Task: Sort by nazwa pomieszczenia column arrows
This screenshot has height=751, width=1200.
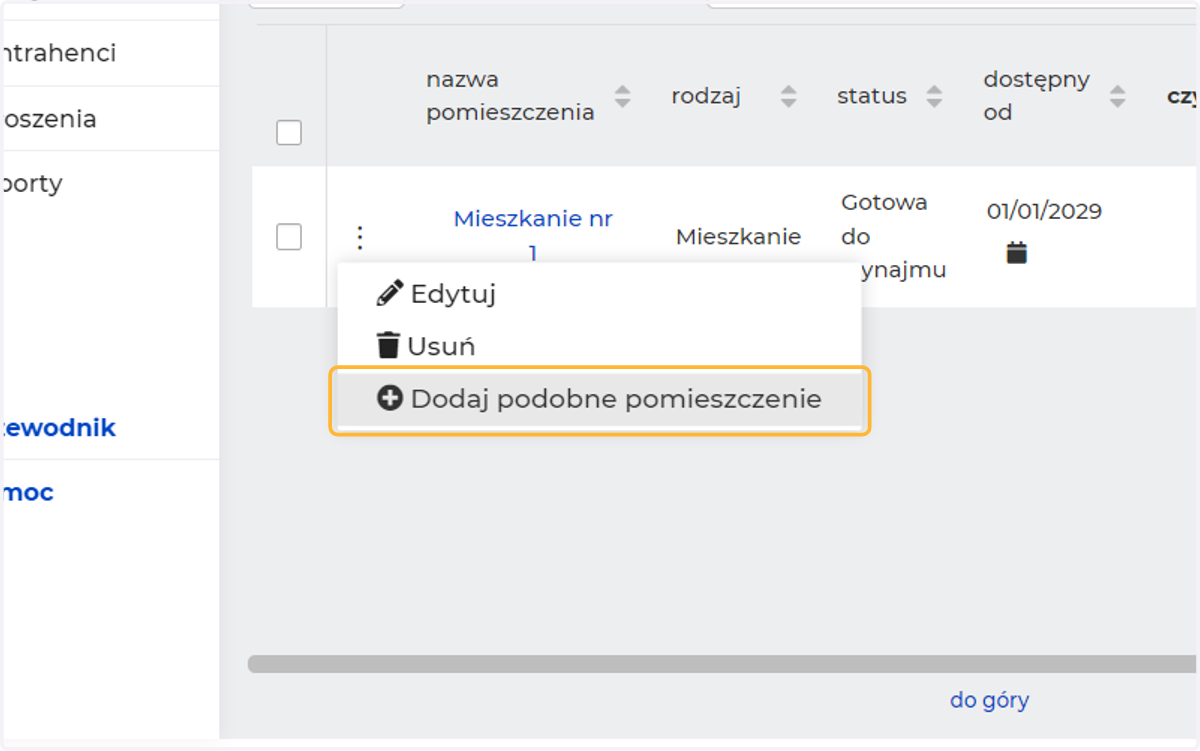Action: [x=623, y=96]
